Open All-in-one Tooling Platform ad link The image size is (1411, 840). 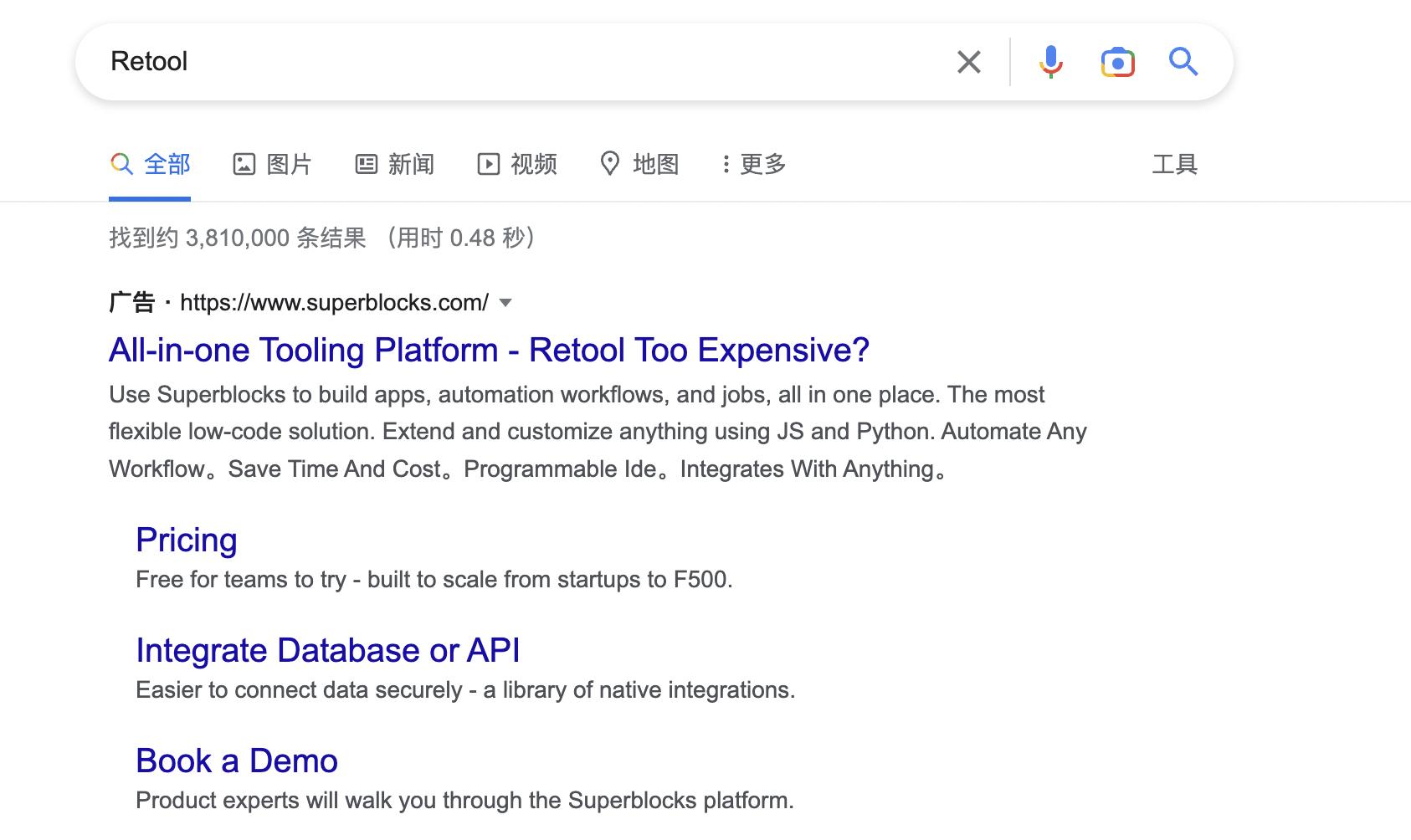point(489,350)
